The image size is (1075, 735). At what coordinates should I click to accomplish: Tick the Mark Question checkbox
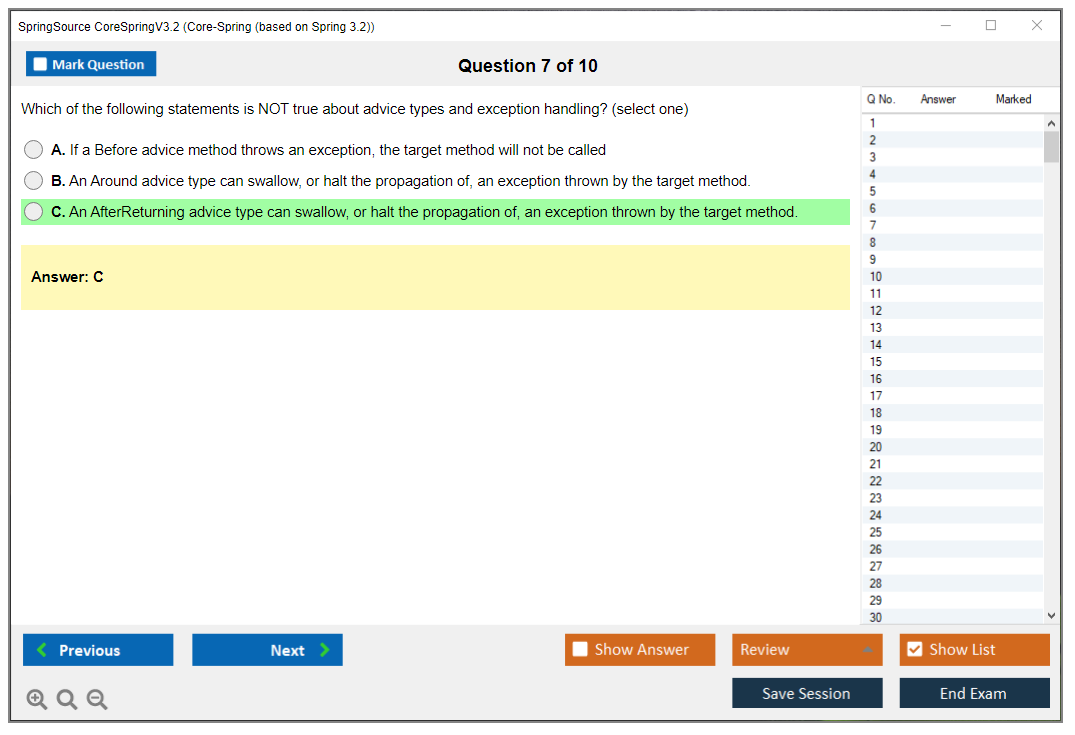[x=41, y=65]
